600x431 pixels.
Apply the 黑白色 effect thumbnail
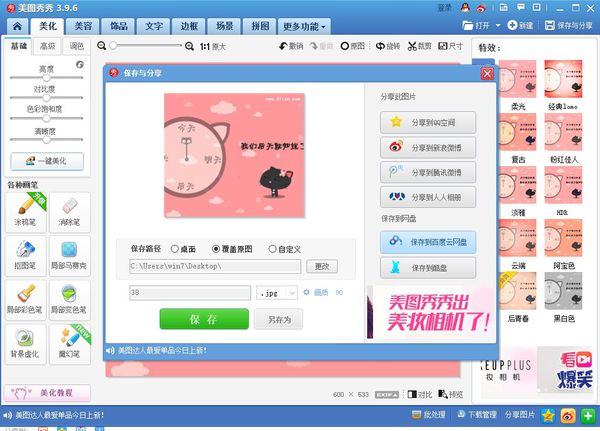click(x=563, y=291)
